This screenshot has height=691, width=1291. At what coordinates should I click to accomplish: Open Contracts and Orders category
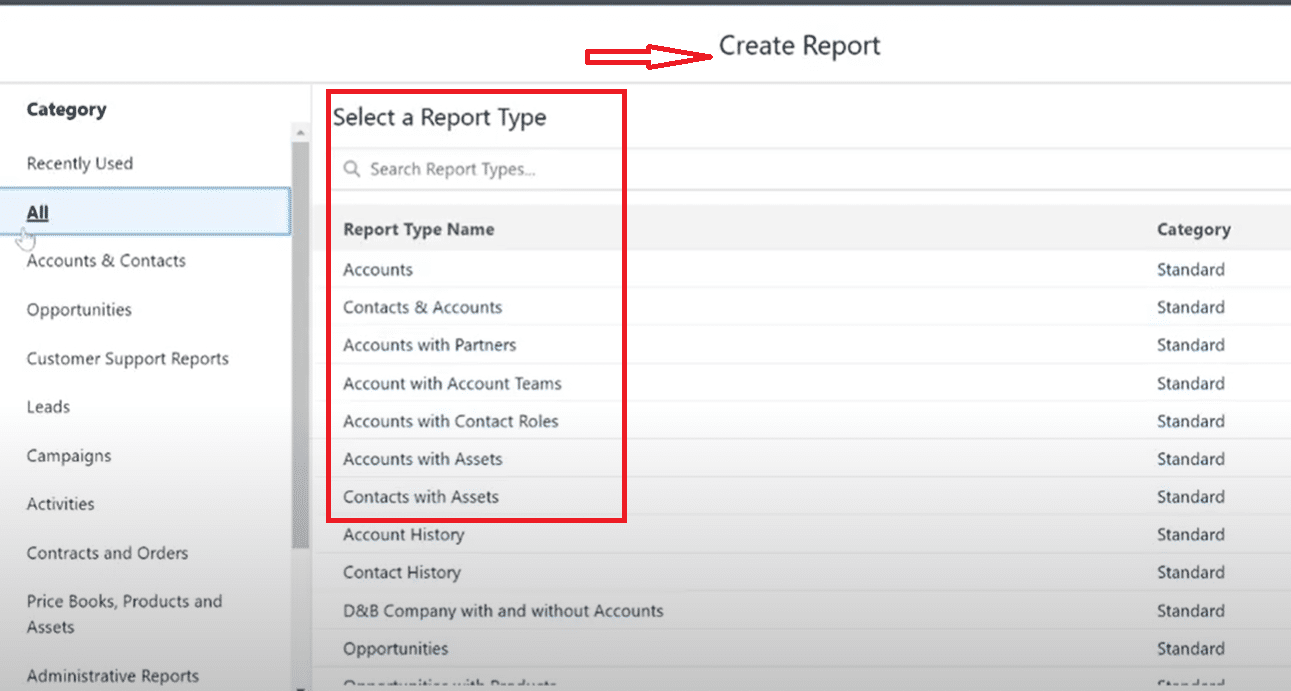(107, 553)
